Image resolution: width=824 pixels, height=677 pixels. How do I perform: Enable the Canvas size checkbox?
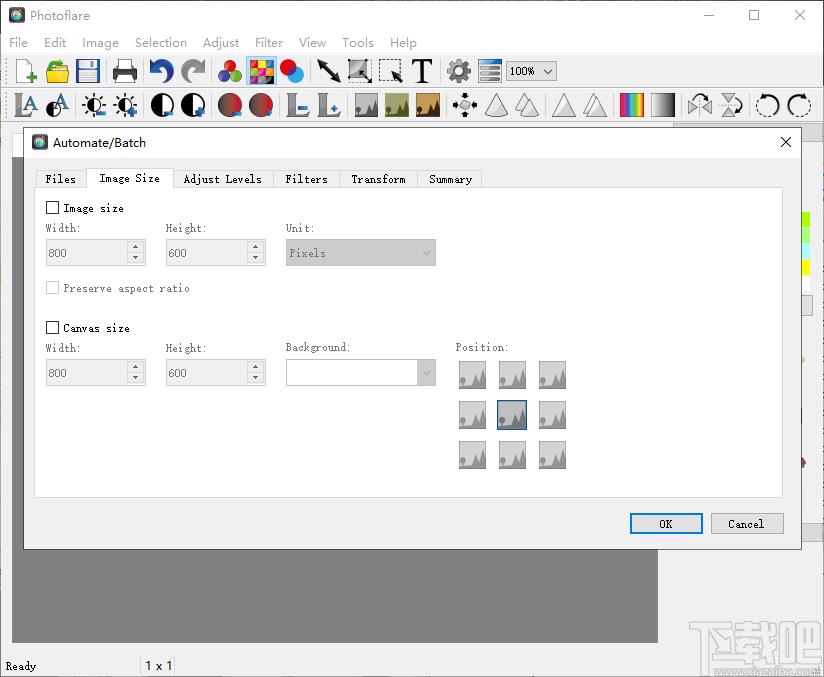click(x=53, y=327)
